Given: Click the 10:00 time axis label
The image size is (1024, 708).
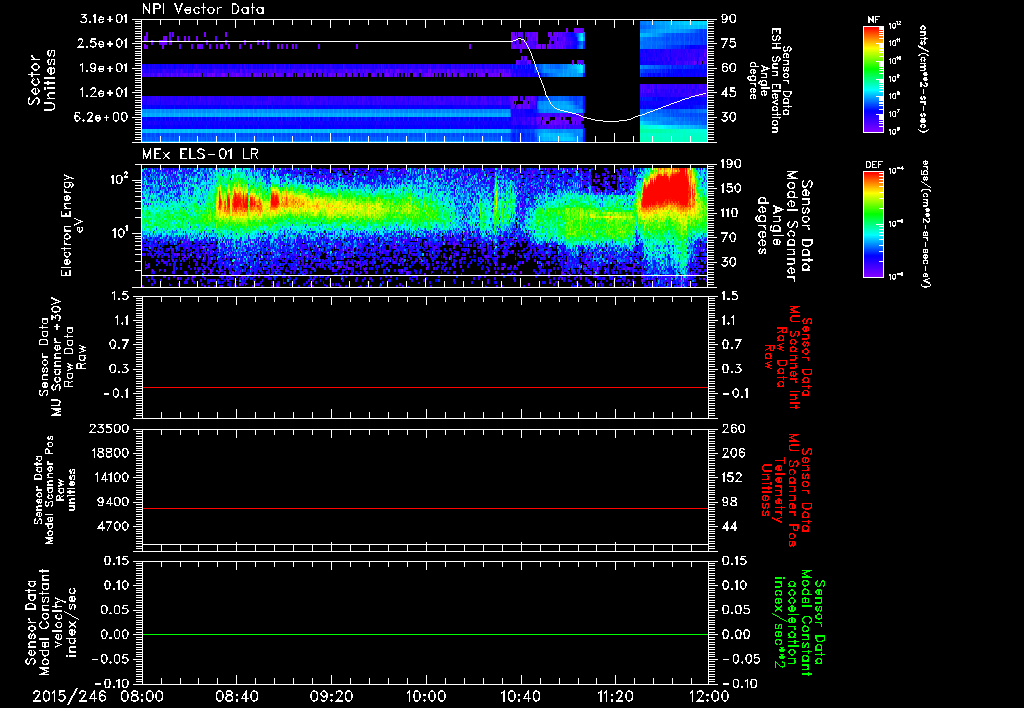Looking at the screenshot, I should click(x=426, y=696).
